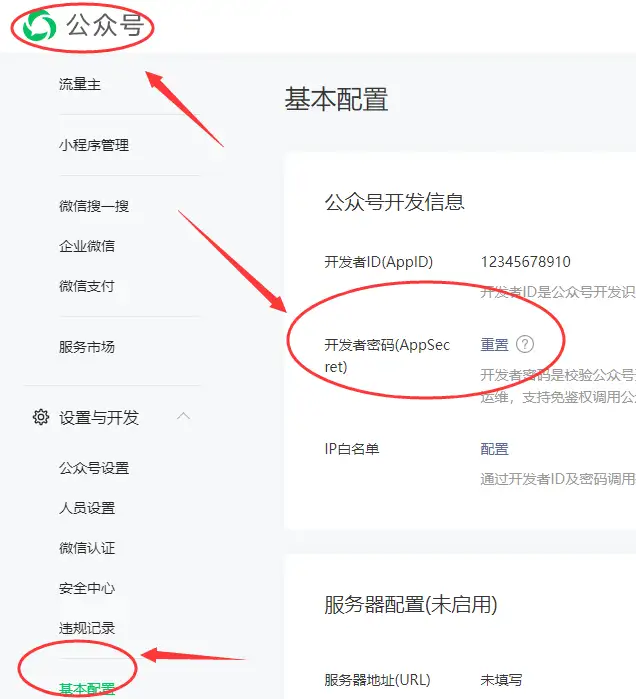
Task: Open 服务市场 in the sidebar
Action: tap(87, 347)
